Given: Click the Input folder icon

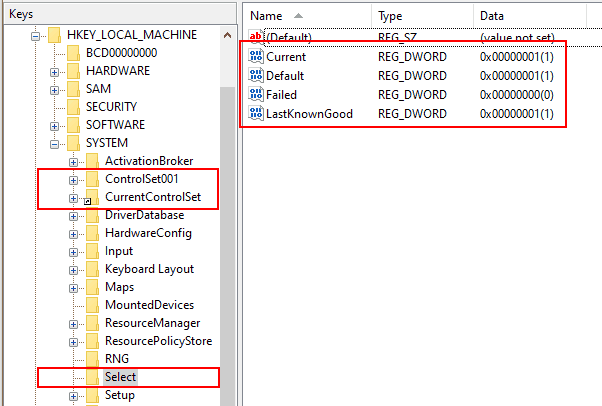Looking at the screenshot, I should (x=93, y=251).
